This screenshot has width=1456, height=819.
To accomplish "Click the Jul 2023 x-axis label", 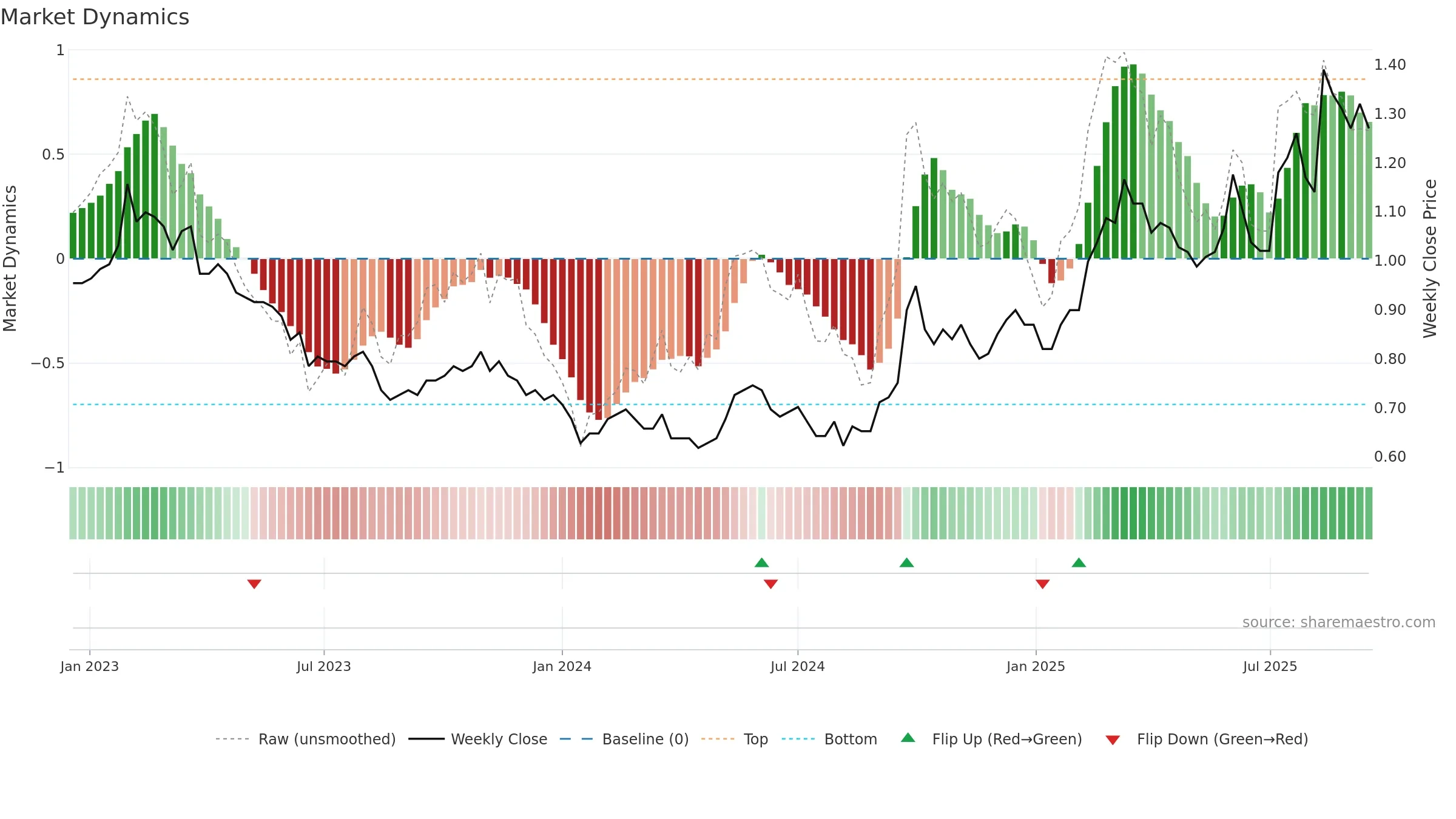I will [x=324, y=666].
